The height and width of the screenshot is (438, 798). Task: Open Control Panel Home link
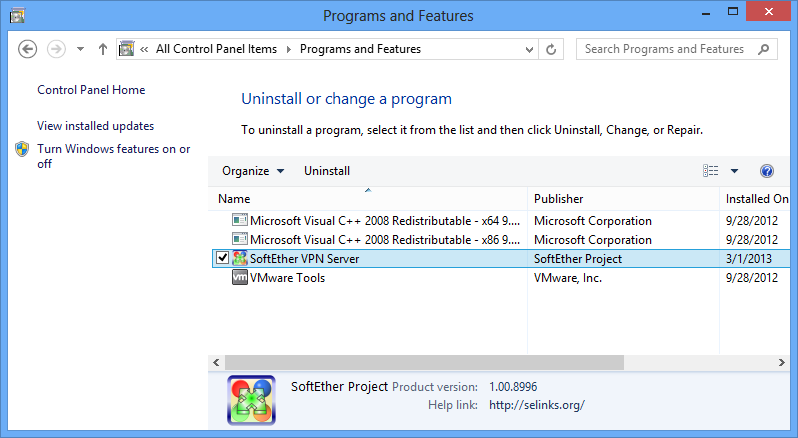click(91, 90)
